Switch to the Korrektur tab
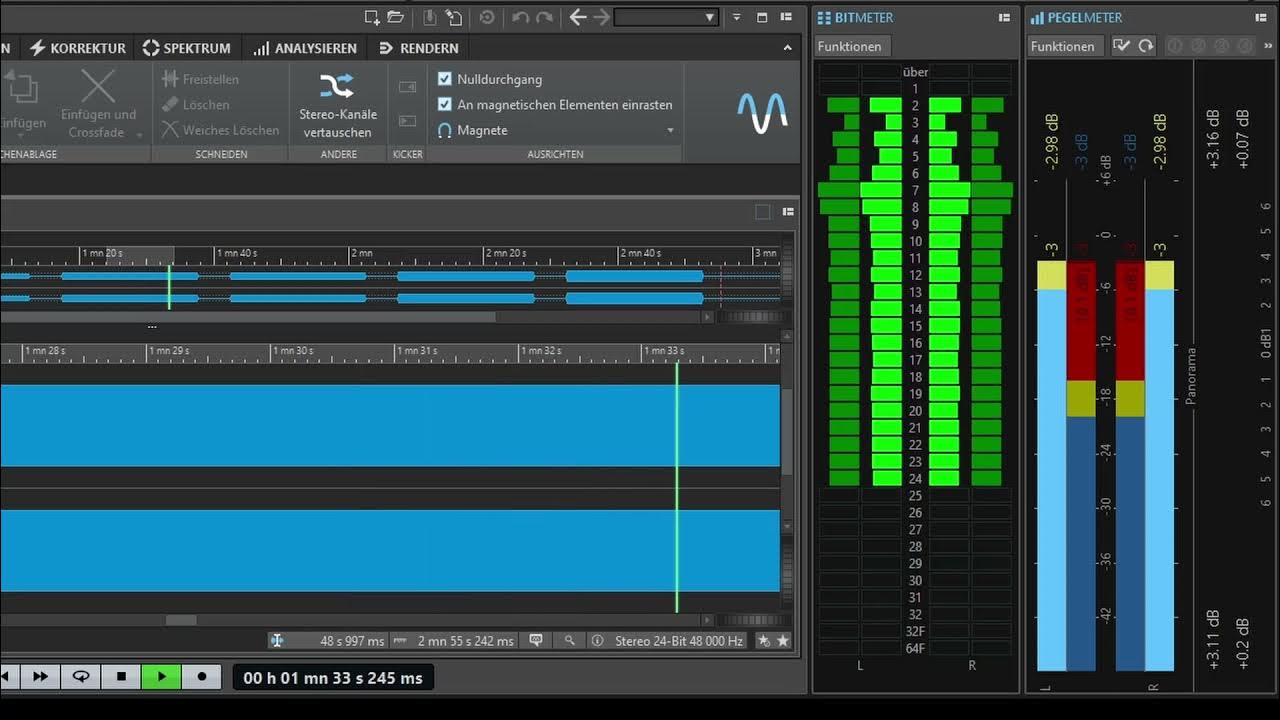This screenshot has height=720, width=1280. point(78,48)
